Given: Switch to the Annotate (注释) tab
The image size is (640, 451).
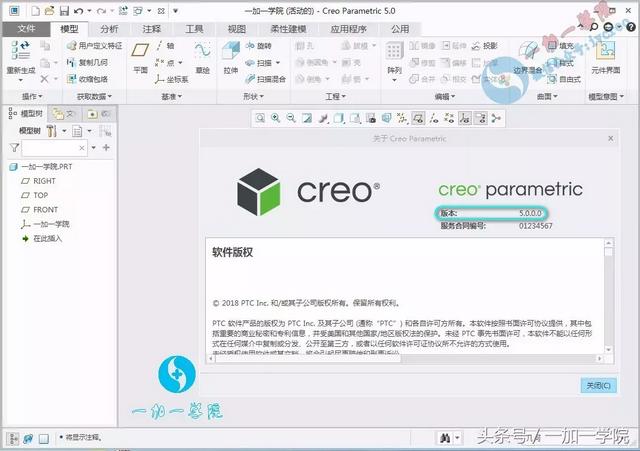Looking at the screenshot, I should 151,29.
